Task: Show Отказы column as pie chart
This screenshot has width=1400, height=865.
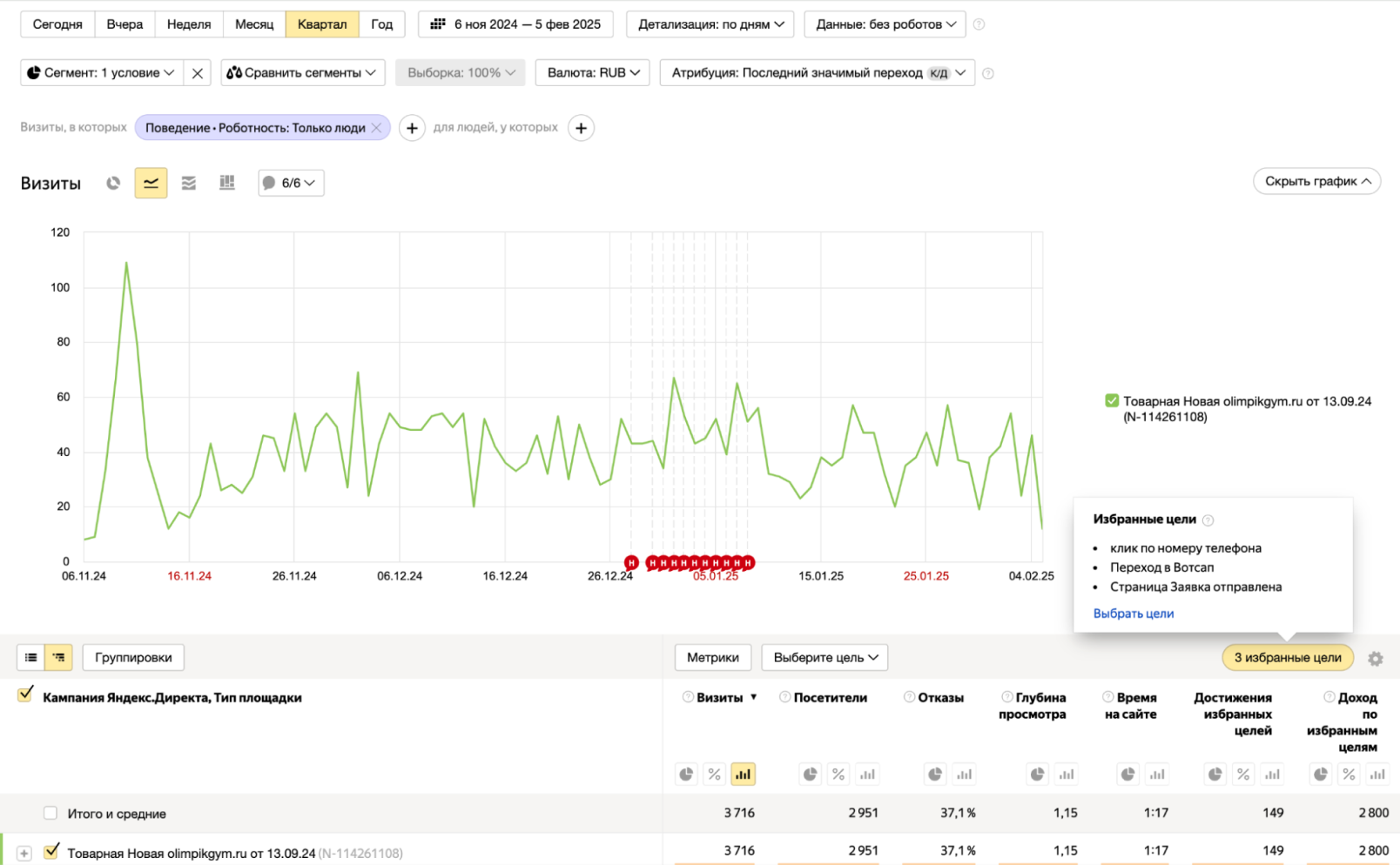Action: tap(935, 774)
